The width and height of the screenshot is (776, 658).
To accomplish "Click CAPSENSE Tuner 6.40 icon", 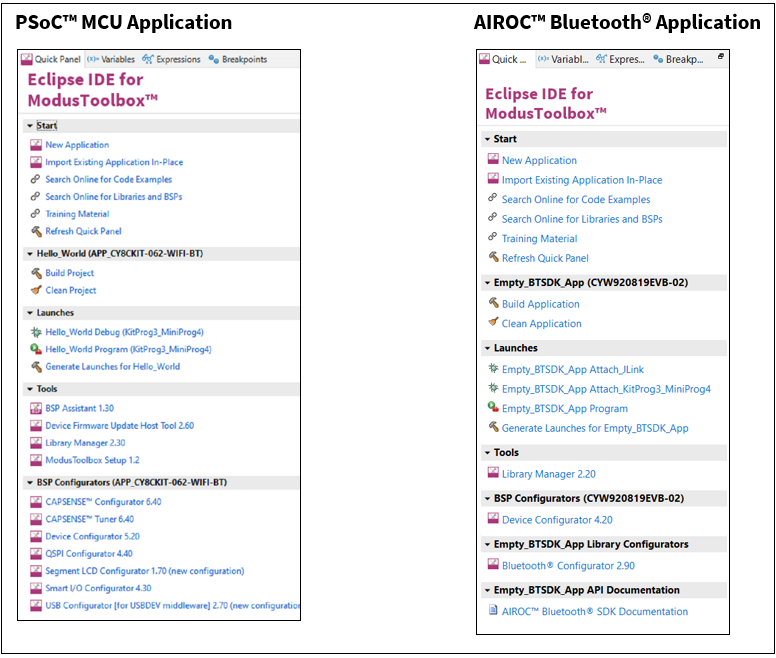I will click(36, 519).
